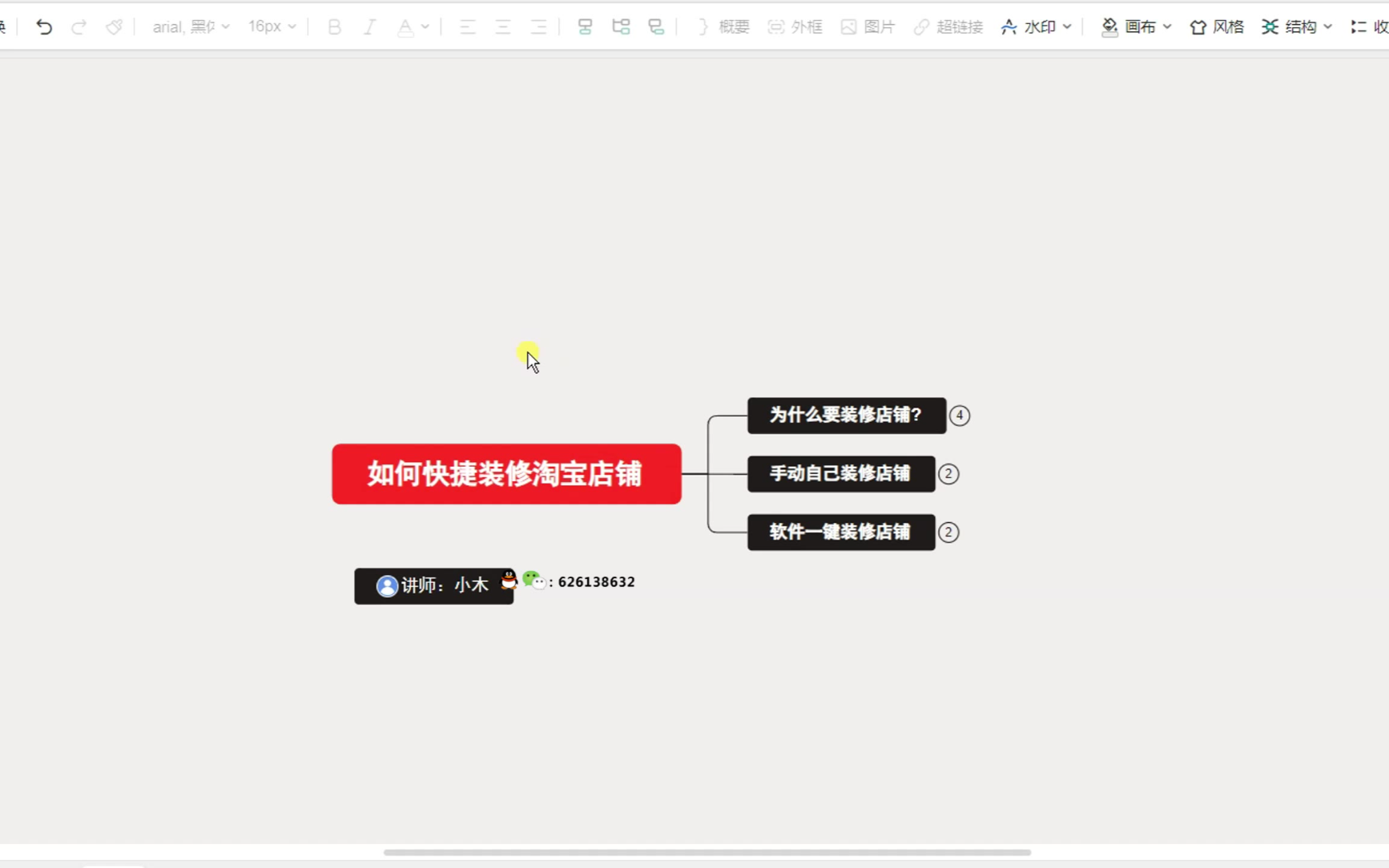Select the format painter brush icon

115,27
